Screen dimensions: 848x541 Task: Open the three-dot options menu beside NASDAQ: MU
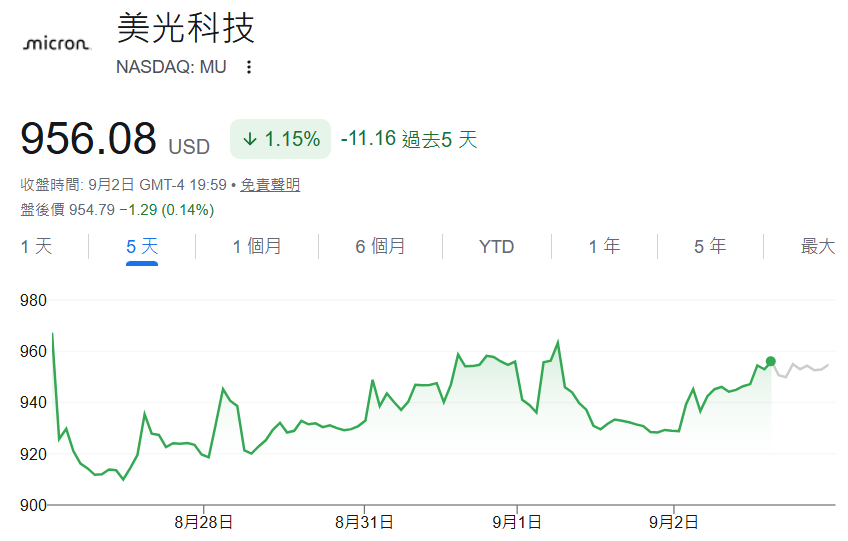249,67
